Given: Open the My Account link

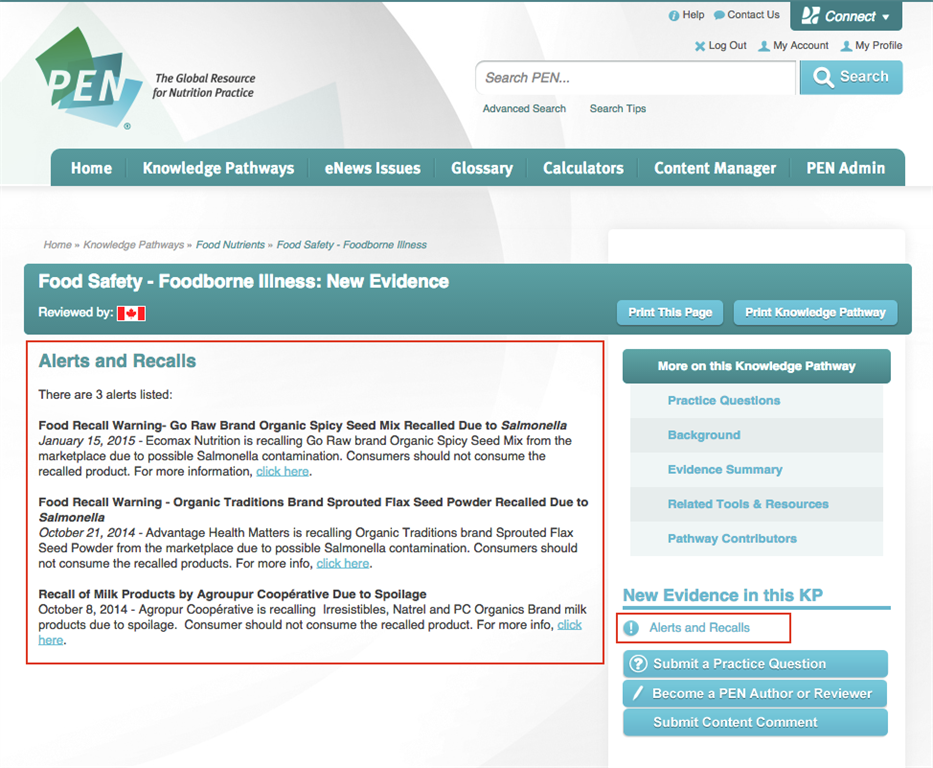Looking at the screenshot, I should (x=801, y=46).
